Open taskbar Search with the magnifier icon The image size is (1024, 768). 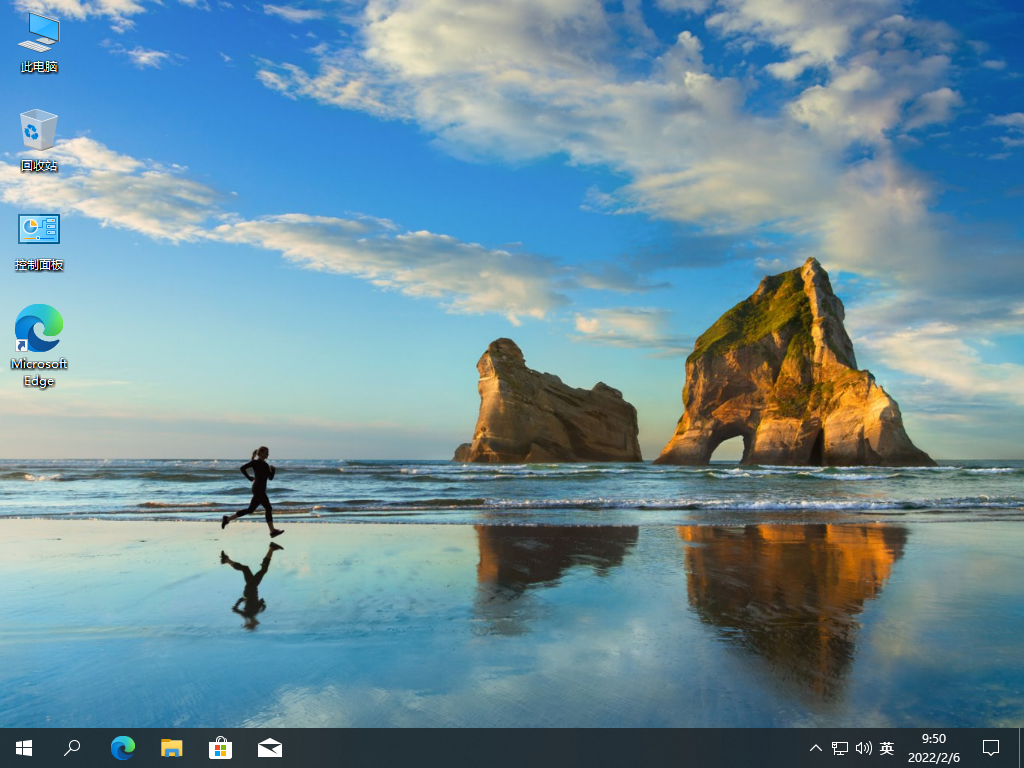click(72, 747)
